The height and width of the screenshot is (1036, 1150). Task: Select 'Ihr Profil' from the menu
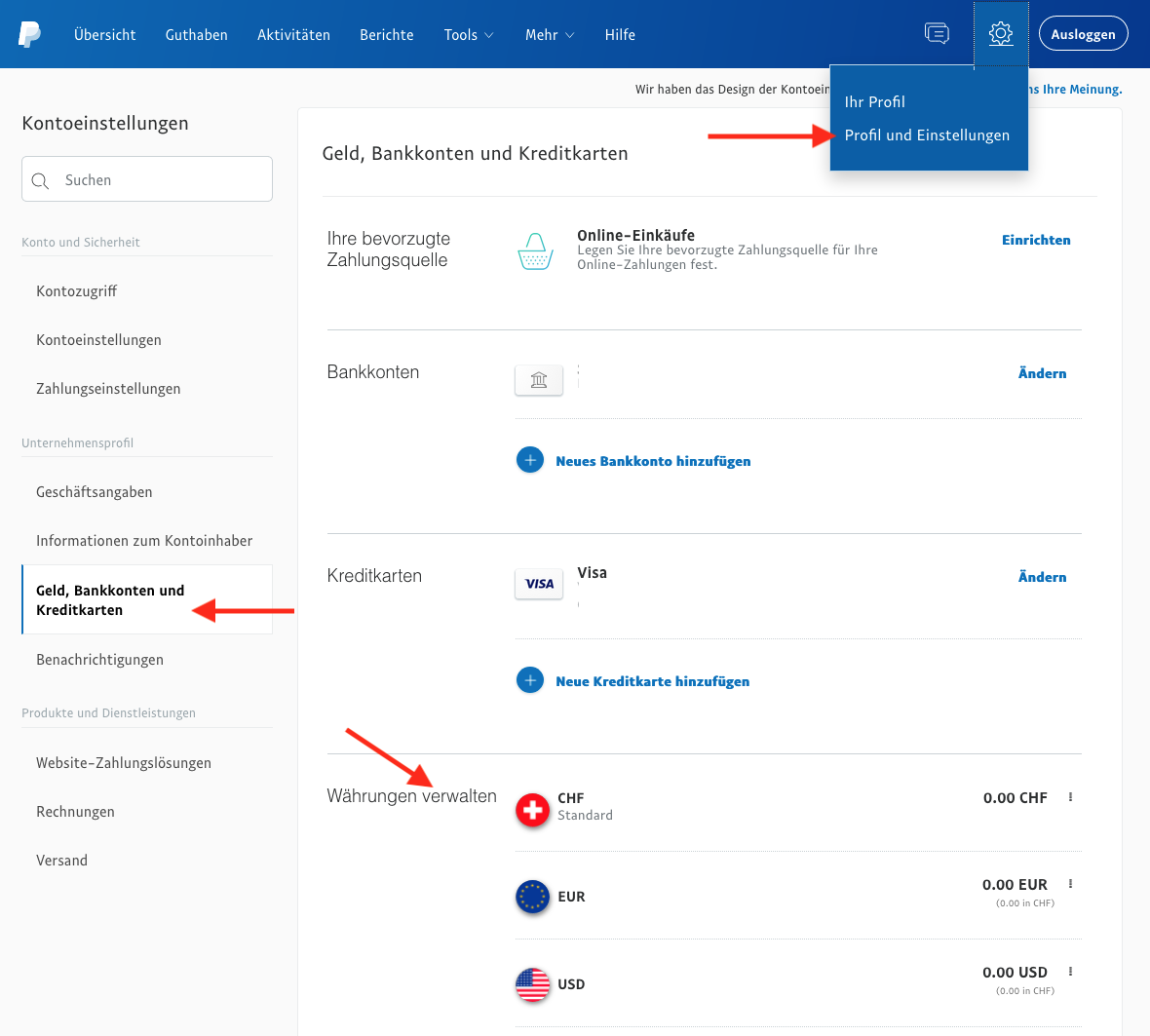[x=873, y=101]
